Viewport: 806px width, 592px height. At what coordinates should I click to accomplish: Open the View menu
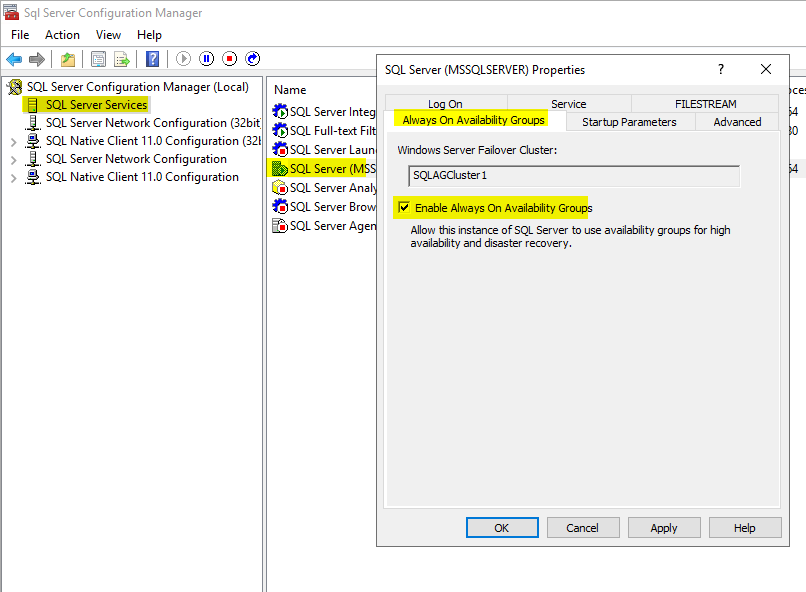pos(108,35)
